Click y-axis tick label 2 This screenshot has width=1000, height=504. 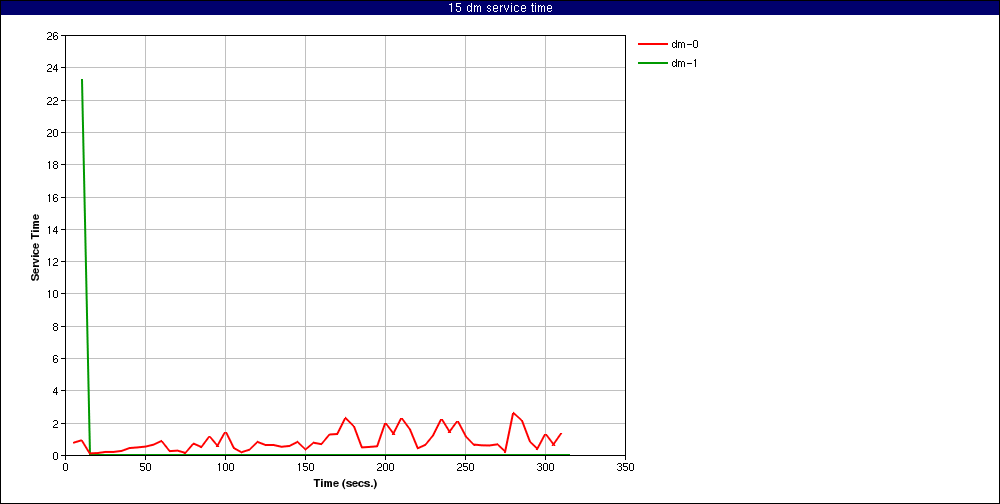click(55, 423)
